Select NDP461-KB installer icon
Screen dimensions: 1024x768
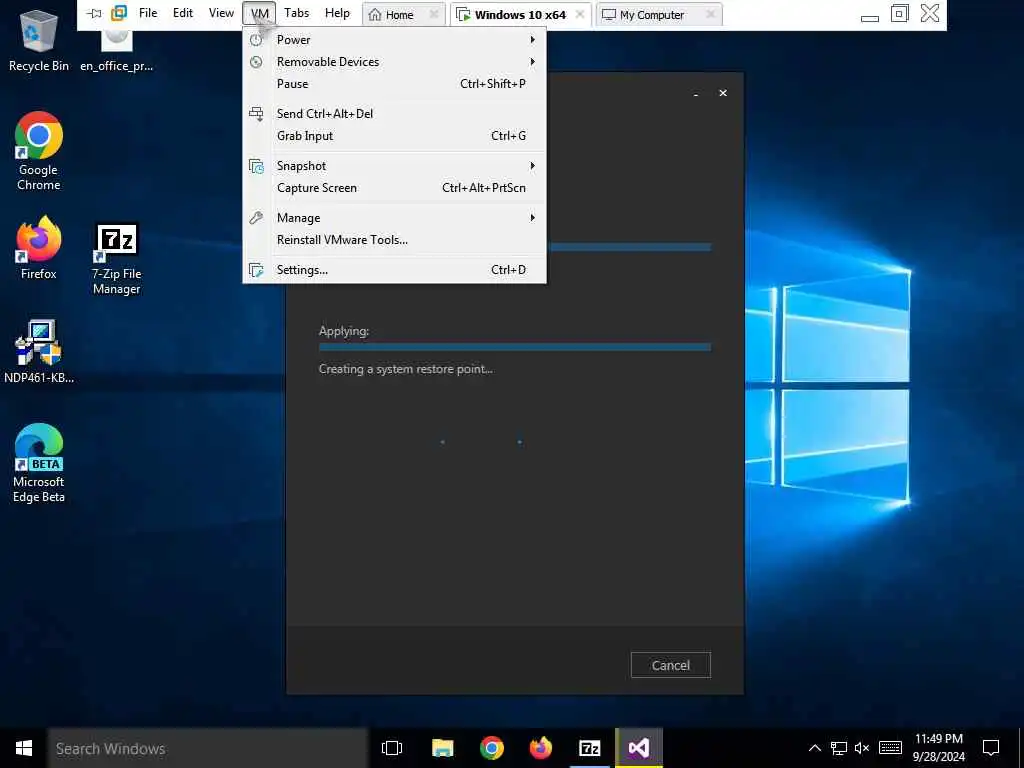tap(39, 351)
